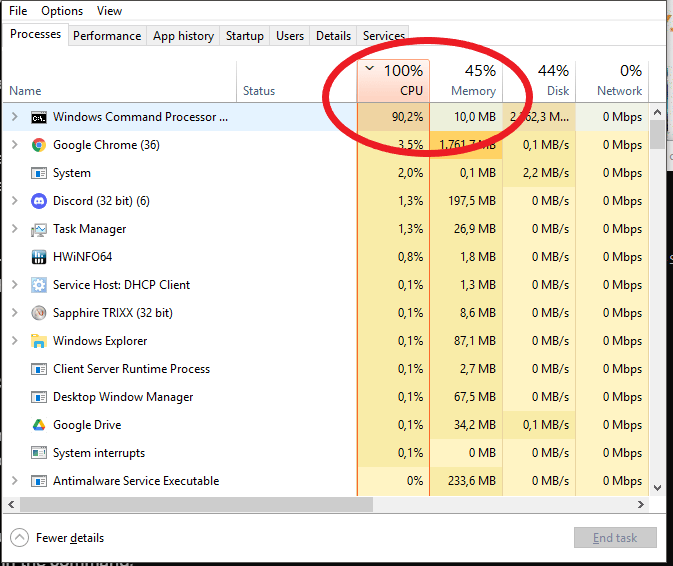Click the 233,6 MB memory value
Image resolution: width=673 pixels, height=566 pixels.
point(472,481)
